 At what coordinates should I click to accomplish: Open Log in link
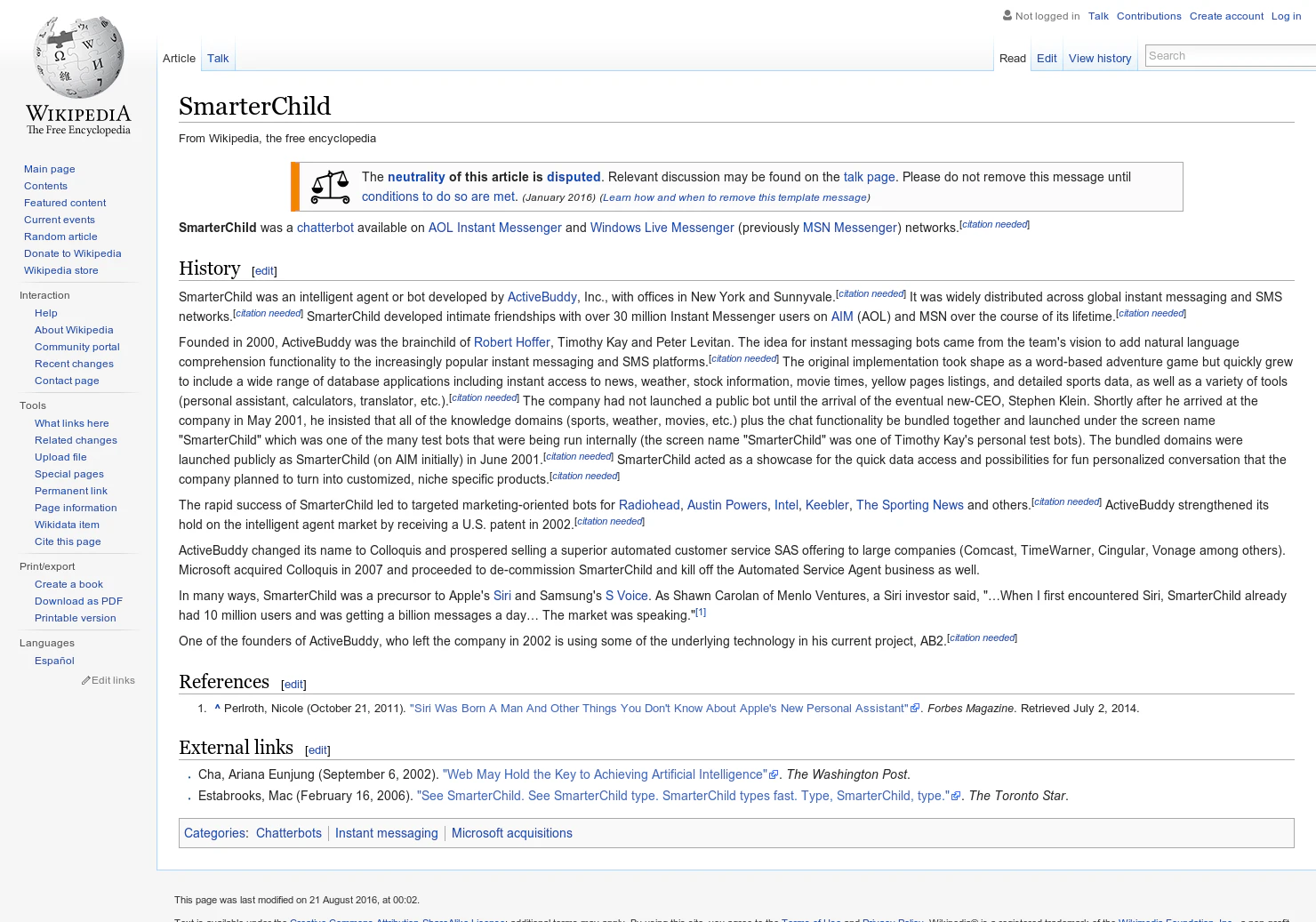pos(1286,16)
